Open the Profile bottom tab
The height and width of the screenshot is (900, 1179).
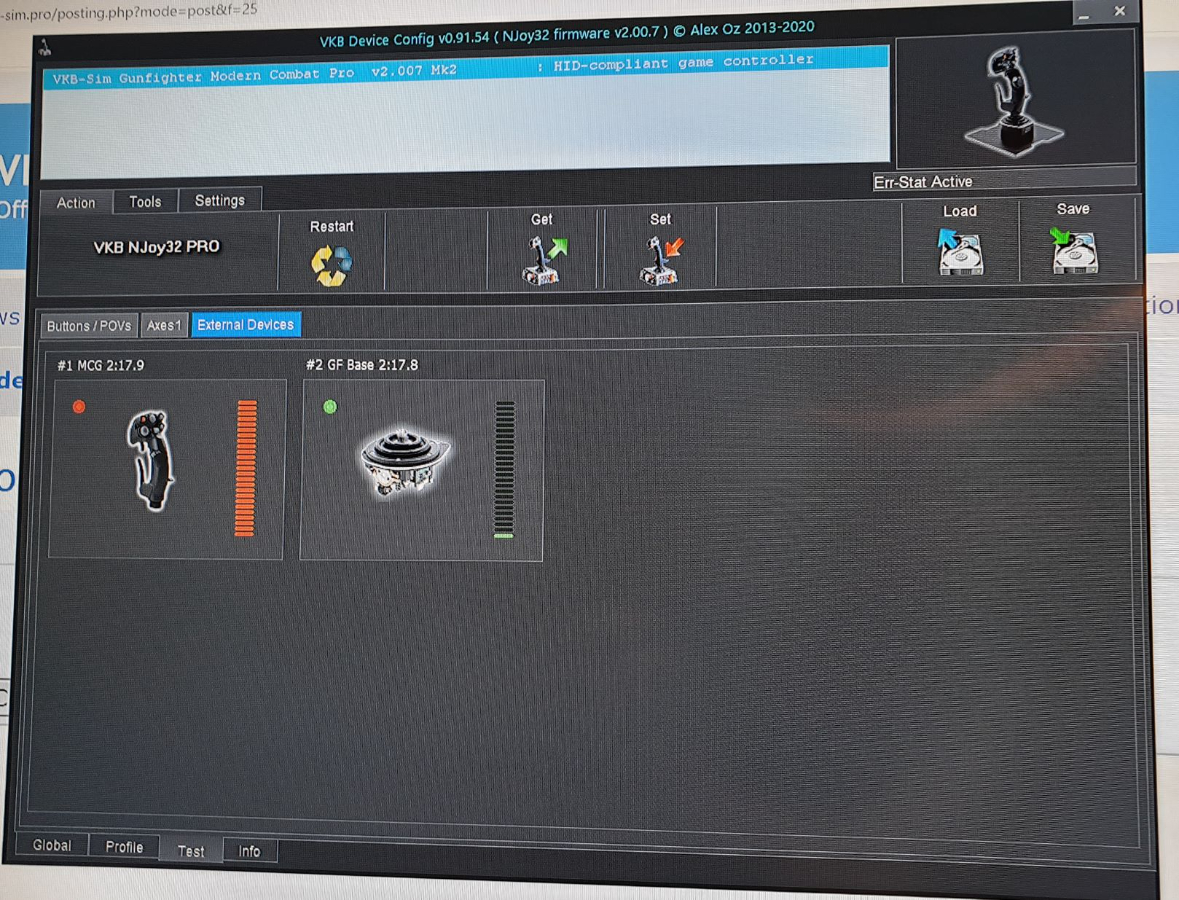click(124, 847)
